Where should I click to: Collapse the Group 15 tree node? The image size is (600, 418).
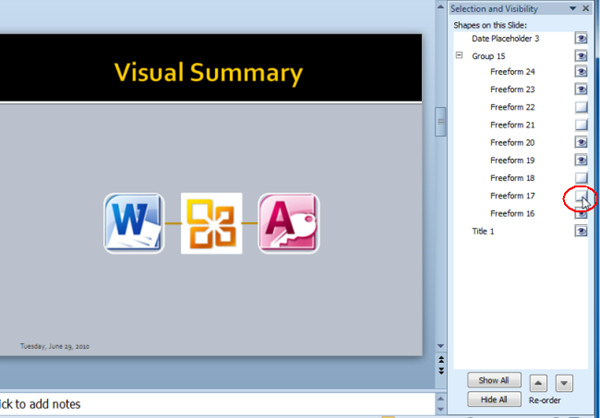coord(459,56)
